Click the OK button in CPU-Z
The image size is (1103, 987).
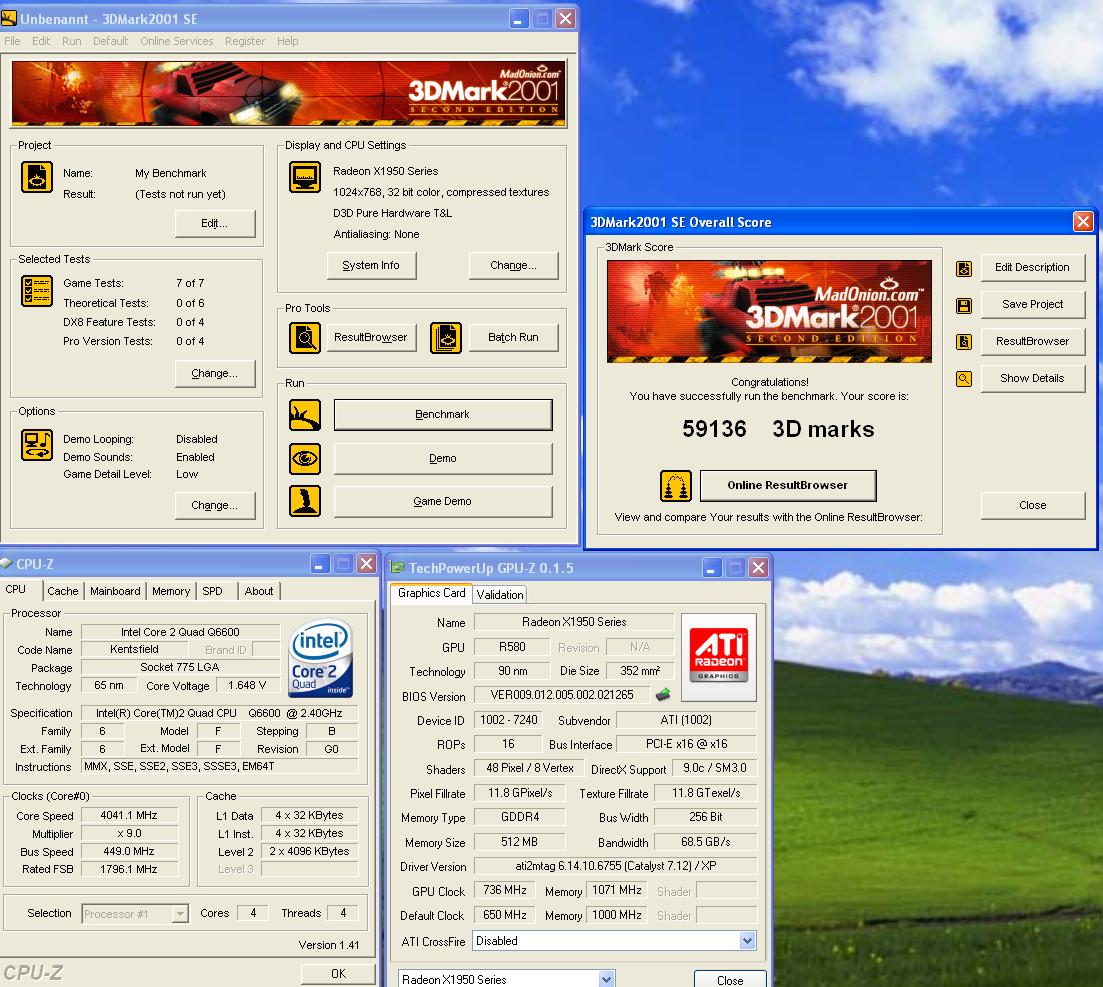(x=338, y=974)
